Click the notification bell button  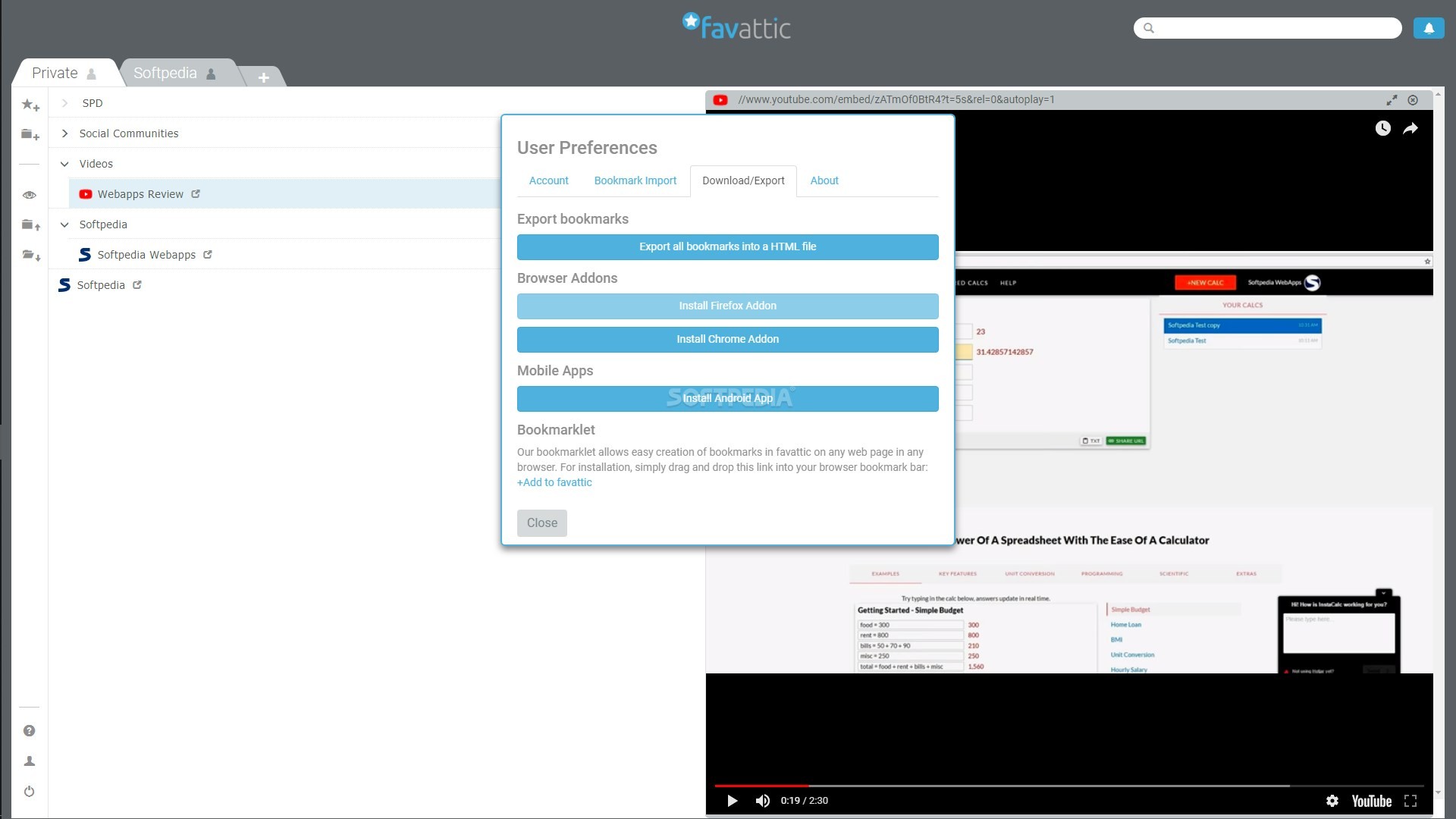tap(1429, 28)
